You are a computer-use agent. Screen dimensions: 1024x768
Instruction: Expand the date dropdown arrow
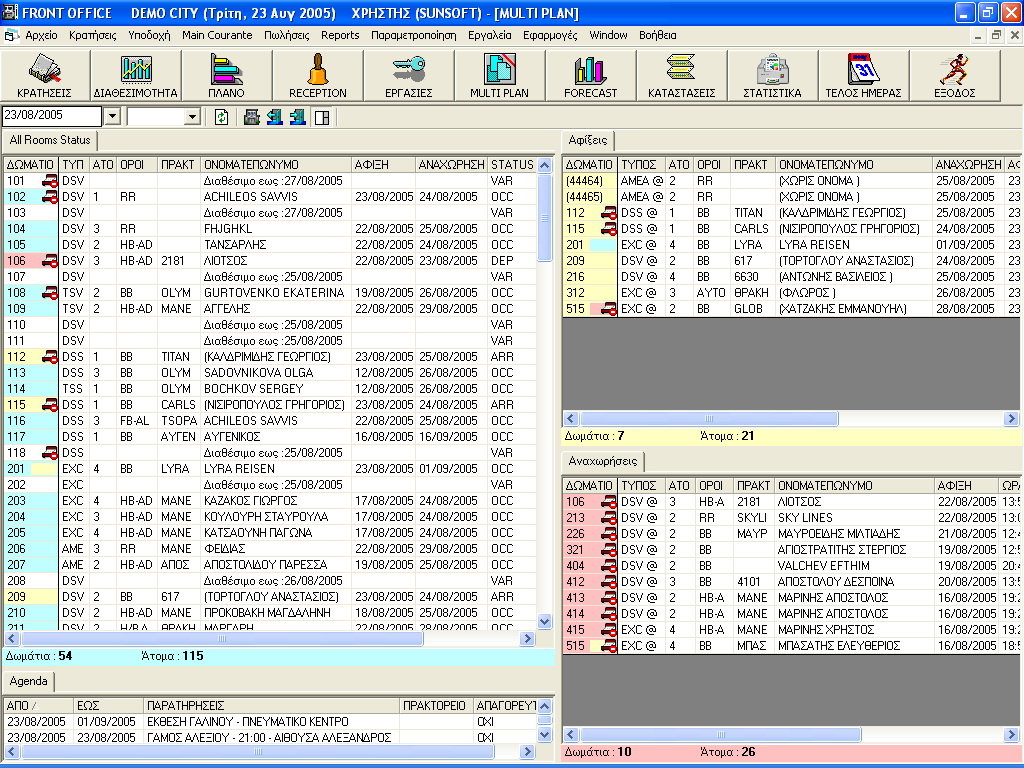point(111,117)
